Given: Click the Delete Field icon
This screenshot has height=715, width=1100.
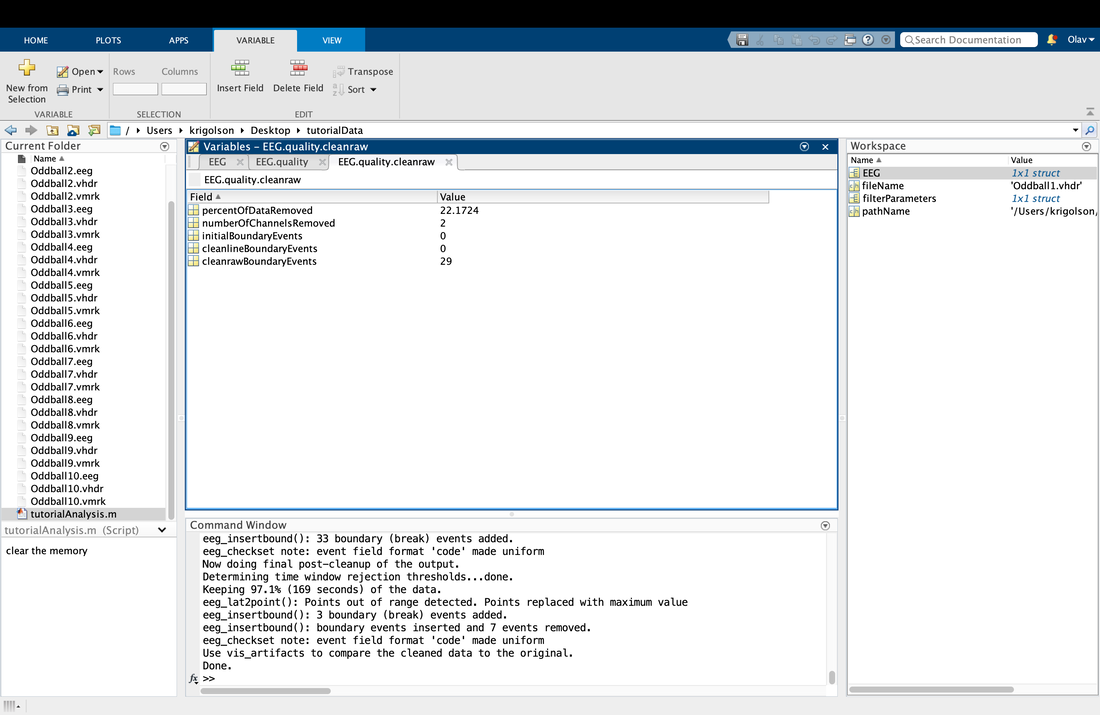Looking at the screenshot, I should tap(298, 68).
